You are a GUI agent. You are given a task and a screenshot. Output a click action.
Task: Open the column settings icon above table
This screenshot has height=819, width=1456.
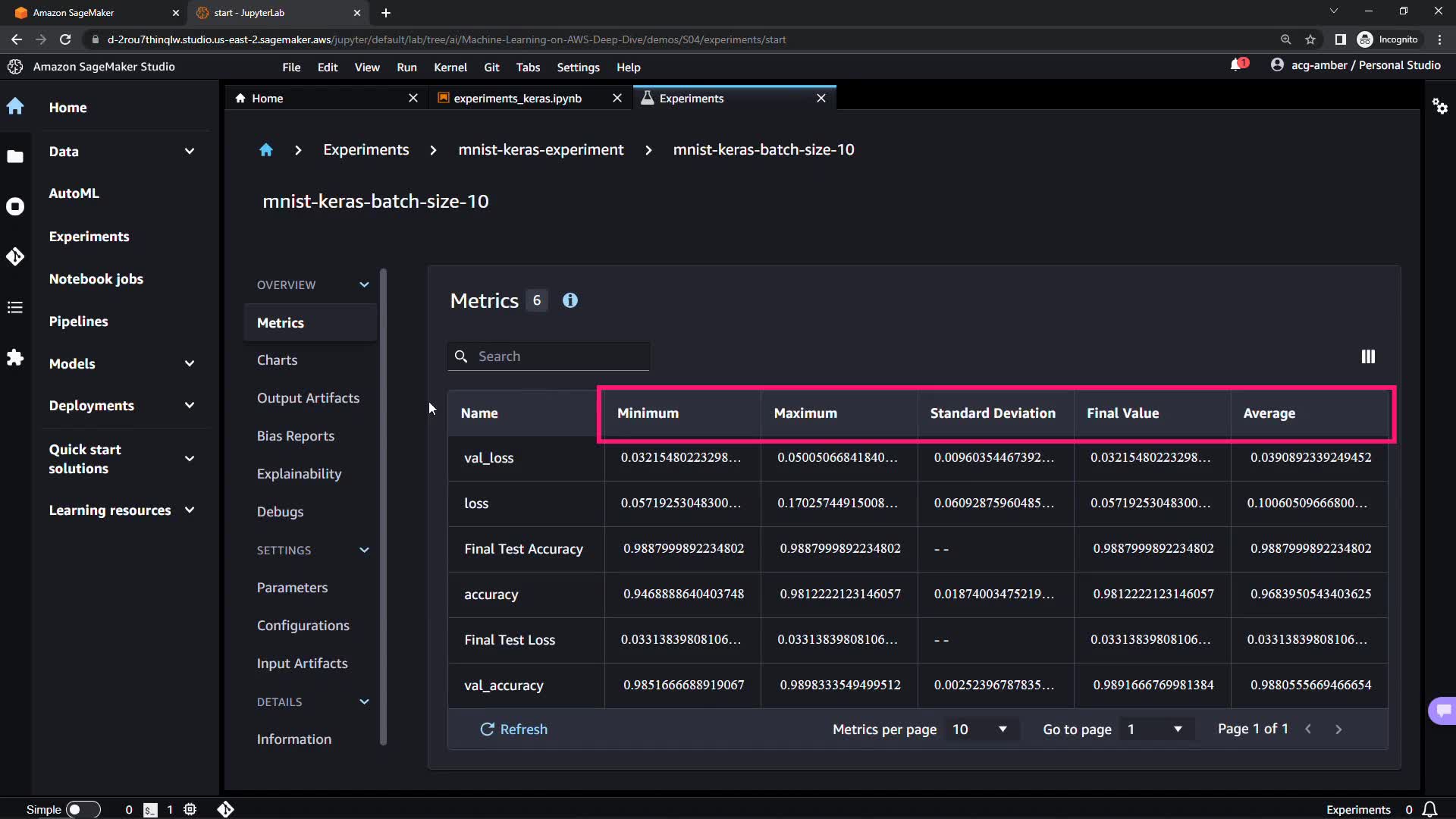(1367, 356)
